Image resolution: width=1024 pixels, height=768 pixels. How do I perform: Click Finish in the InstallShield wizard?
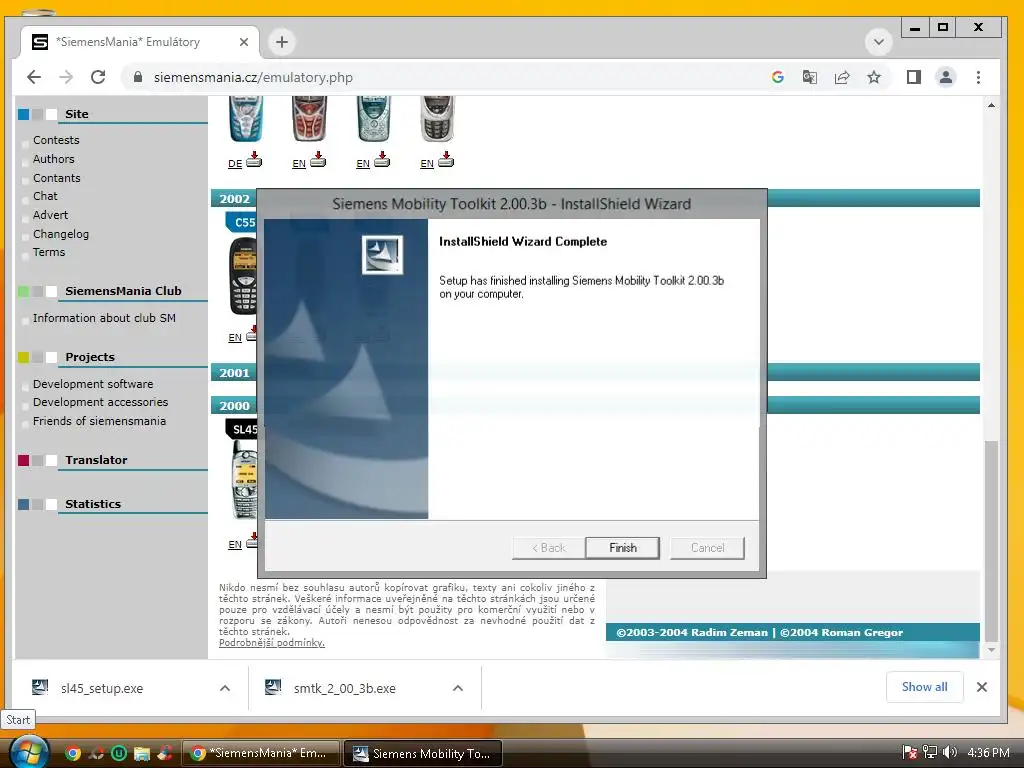point(622,548)
